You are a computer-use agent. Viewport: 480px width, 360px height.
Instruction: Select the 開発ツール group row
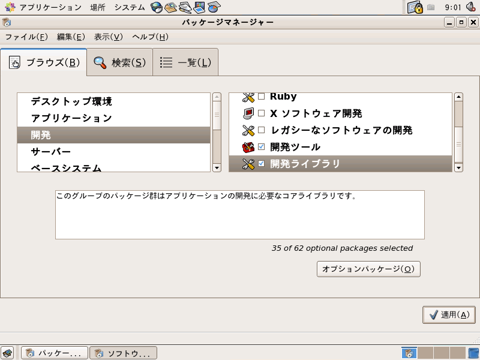(x=340, y=147)
